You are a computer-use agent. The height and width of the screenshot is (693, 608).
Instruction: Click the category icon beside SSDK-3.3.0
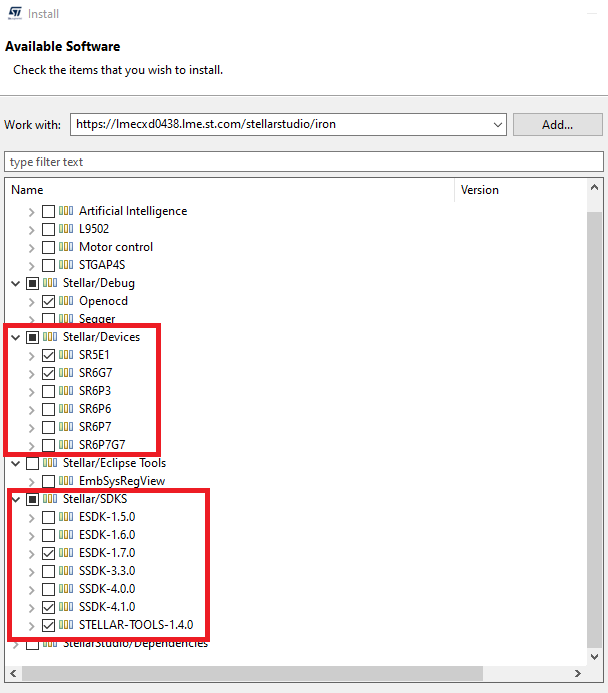tap(66, 571)
